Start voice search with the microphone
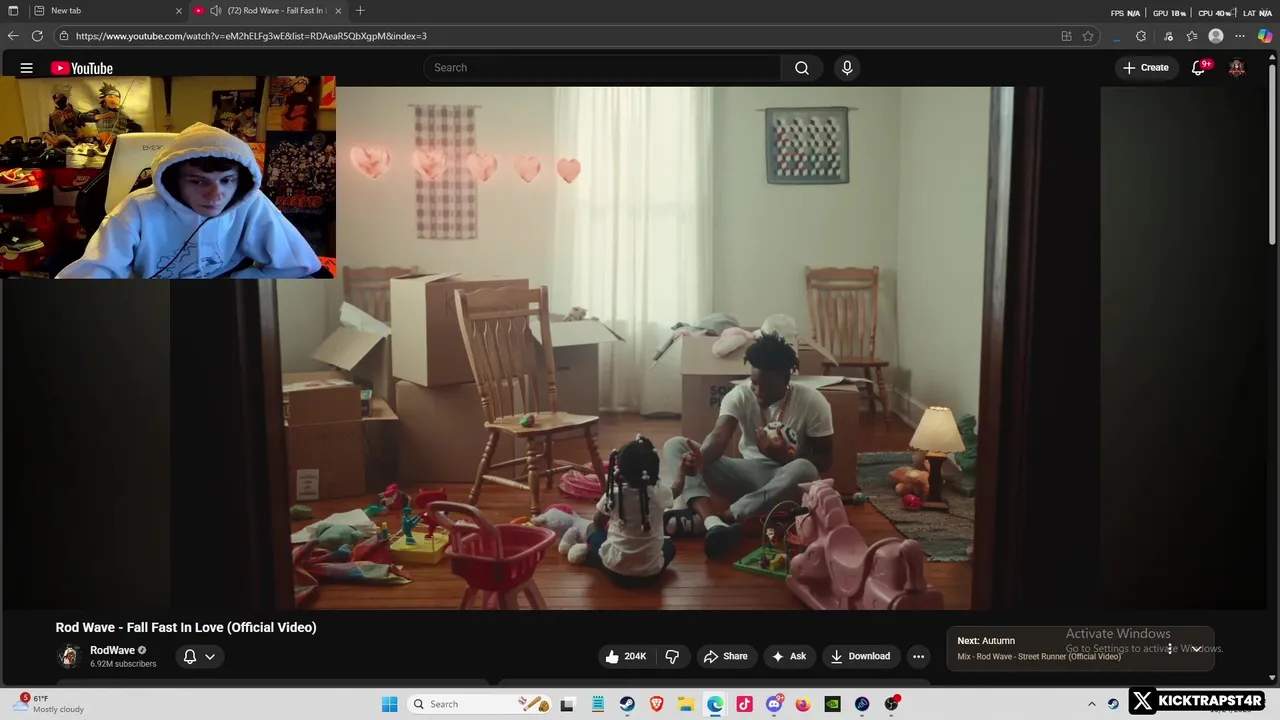Screen dimensions: 1280x720 847,68
